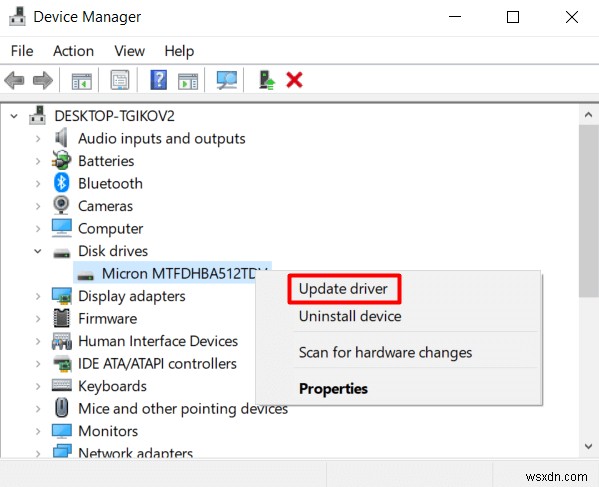This screenshot has height=487, width=599.
Task: Expand the Display adapters category
Action: [38, 296]
